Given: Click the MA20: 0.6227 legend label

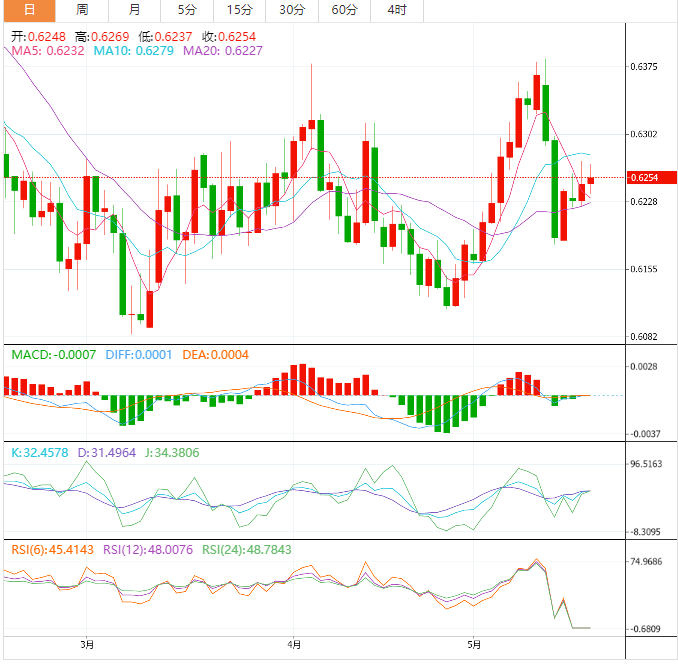Looking at the screenshot, I should pyautogui.click(x=223, y=51).
